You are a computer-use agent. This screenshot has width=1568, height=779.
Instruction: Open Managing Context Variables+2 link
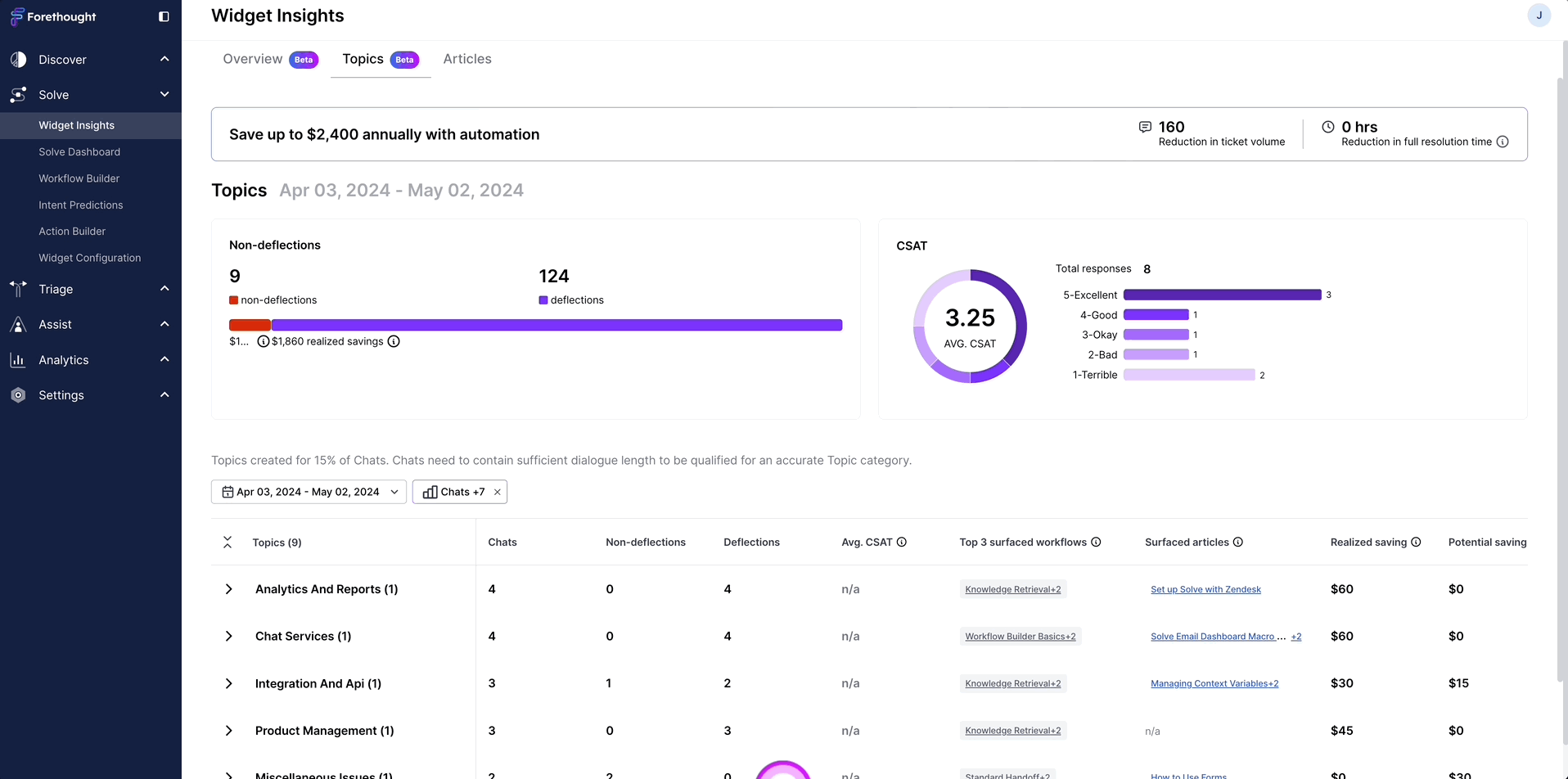(x=1214, y=683)
